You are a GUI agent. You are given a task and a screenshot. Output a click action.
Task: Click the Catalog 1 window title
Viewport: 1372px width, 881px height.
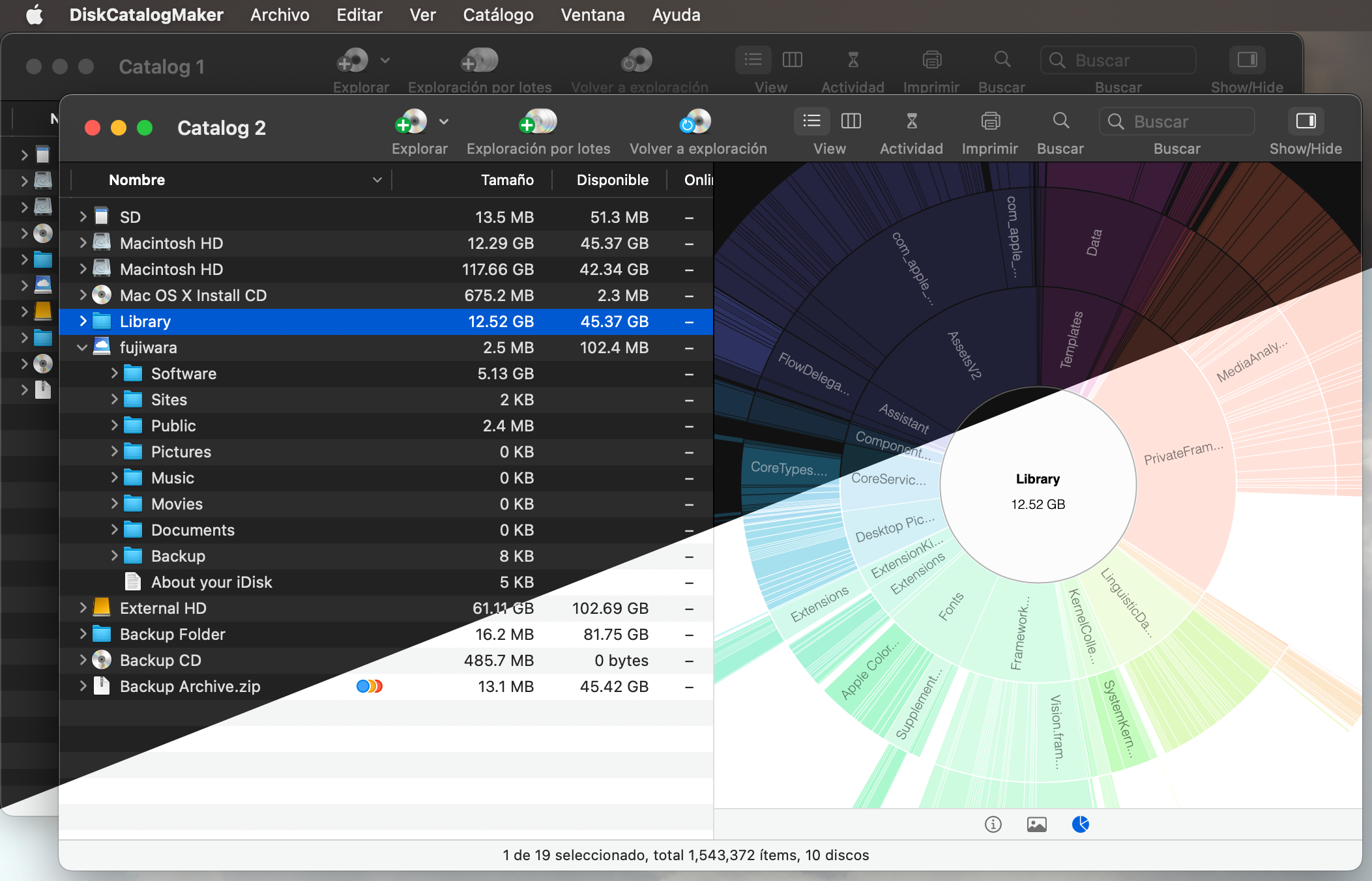pyautogui.click(x=162, y=66)
